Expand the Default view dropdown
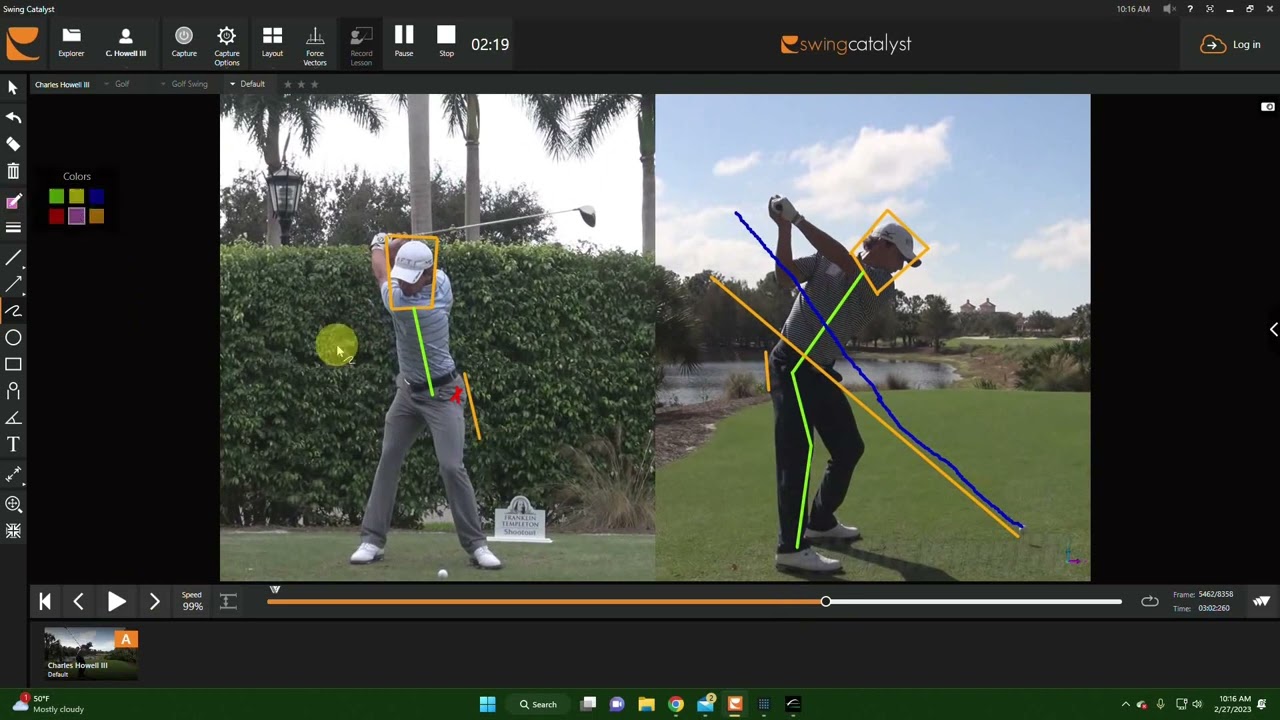This screenshot has width=1280, height=720. (x=247, y=85)
